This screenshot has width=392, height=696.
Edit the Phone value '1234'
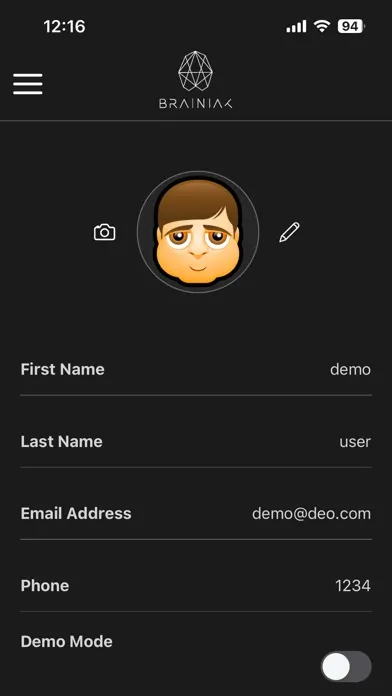pyautogui.click(x=353, y=586)
